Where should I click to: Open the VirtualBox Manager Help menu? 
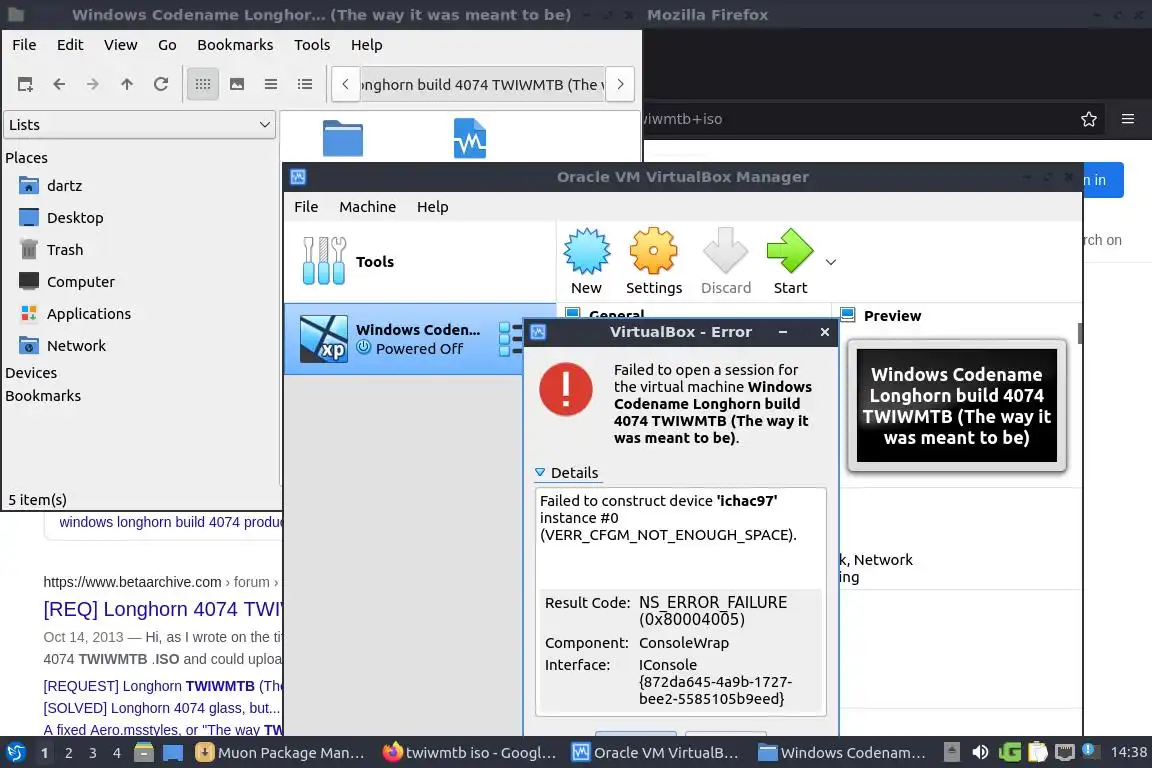click(x=432, y=207)
